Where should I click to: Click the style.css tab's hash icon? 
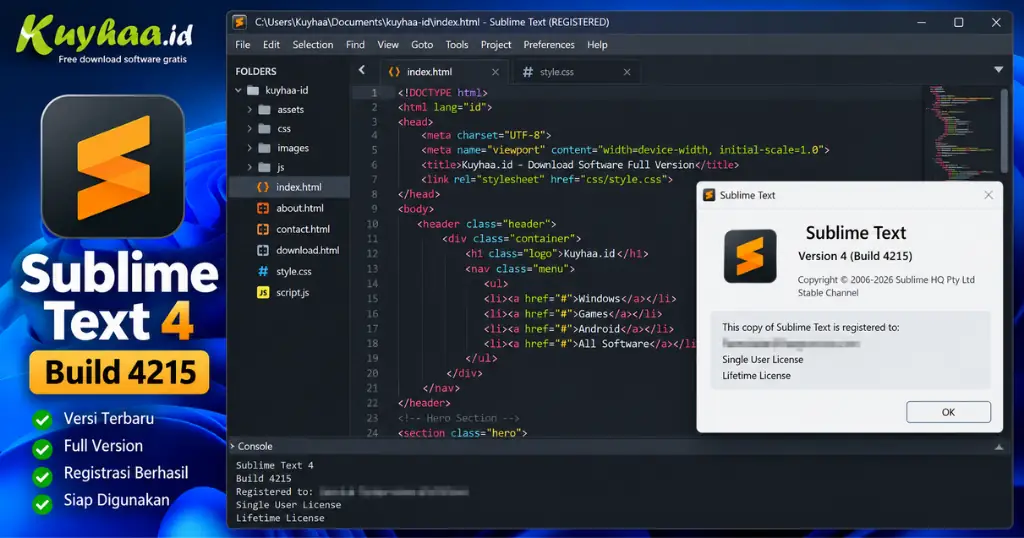pos(528,72)
